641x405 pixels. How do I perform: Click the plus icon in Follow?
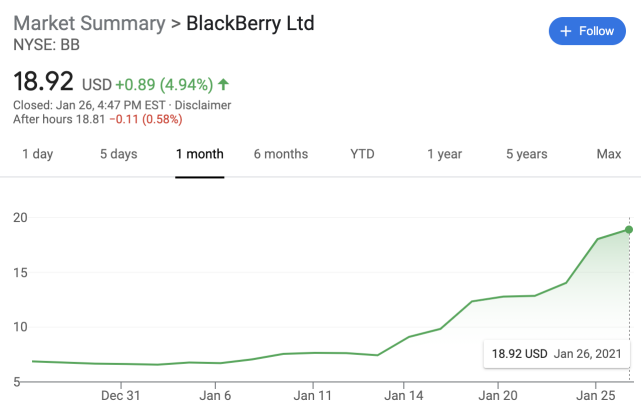(x=566, y=31)
